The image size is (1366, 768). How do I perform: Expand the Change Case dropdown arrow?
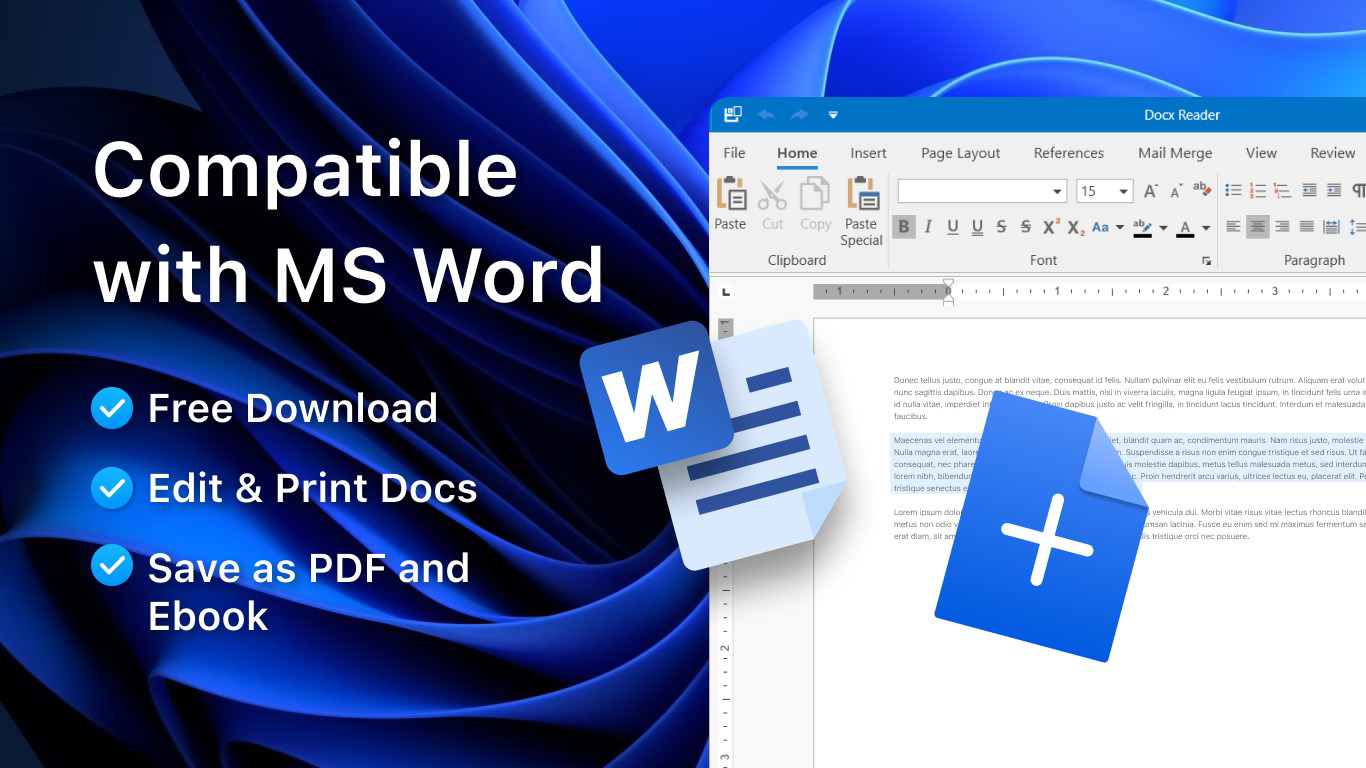(x=1119, y=228)
